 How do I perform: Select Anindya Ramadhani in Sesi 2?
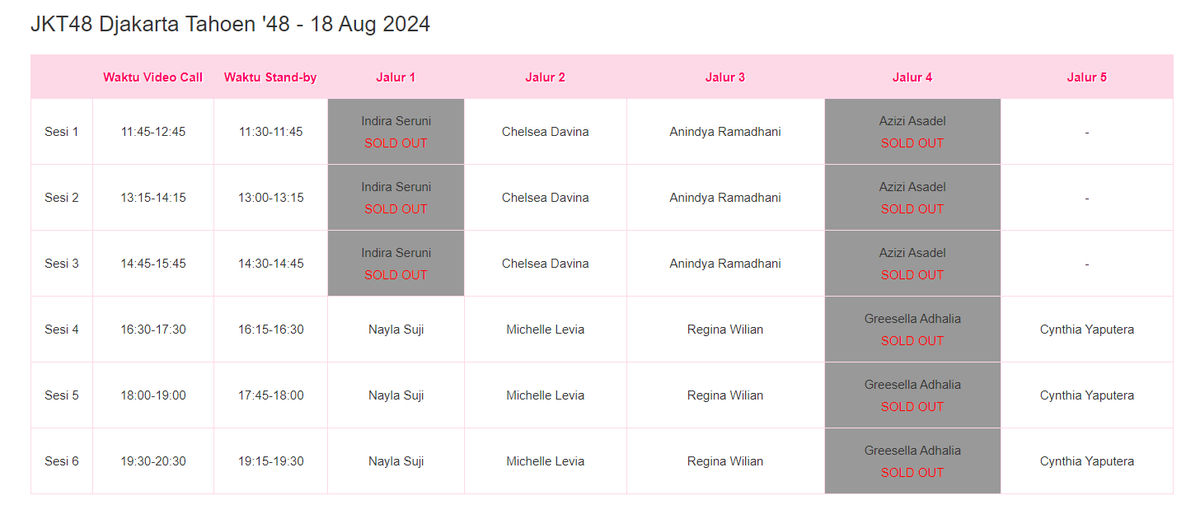[x=725, y=198]
